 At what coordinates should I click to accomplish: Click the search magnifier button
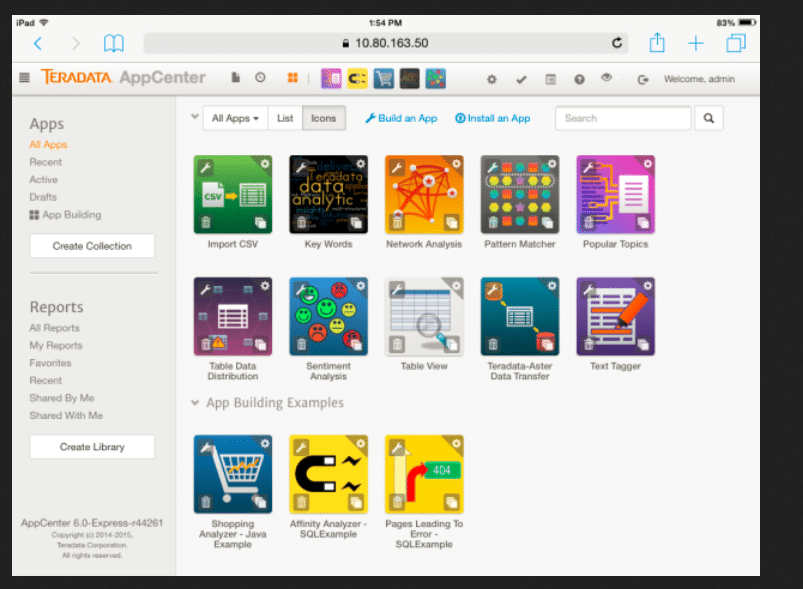tap(708, 118)
